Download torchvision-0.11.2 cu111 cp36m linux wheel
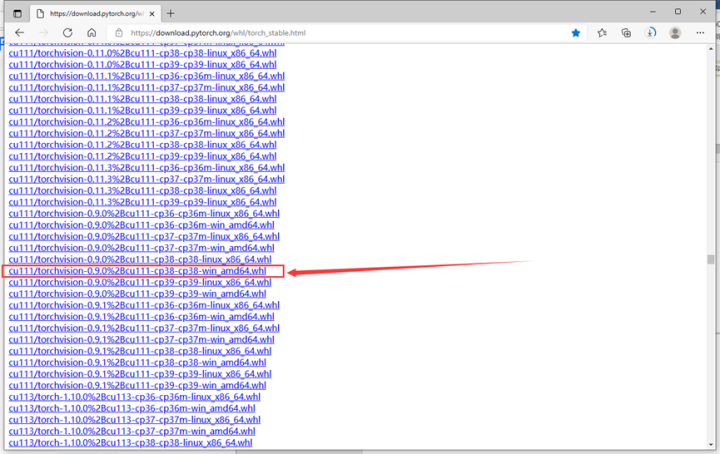The height and width of the screenshot is (454, 720). point(146,122)
